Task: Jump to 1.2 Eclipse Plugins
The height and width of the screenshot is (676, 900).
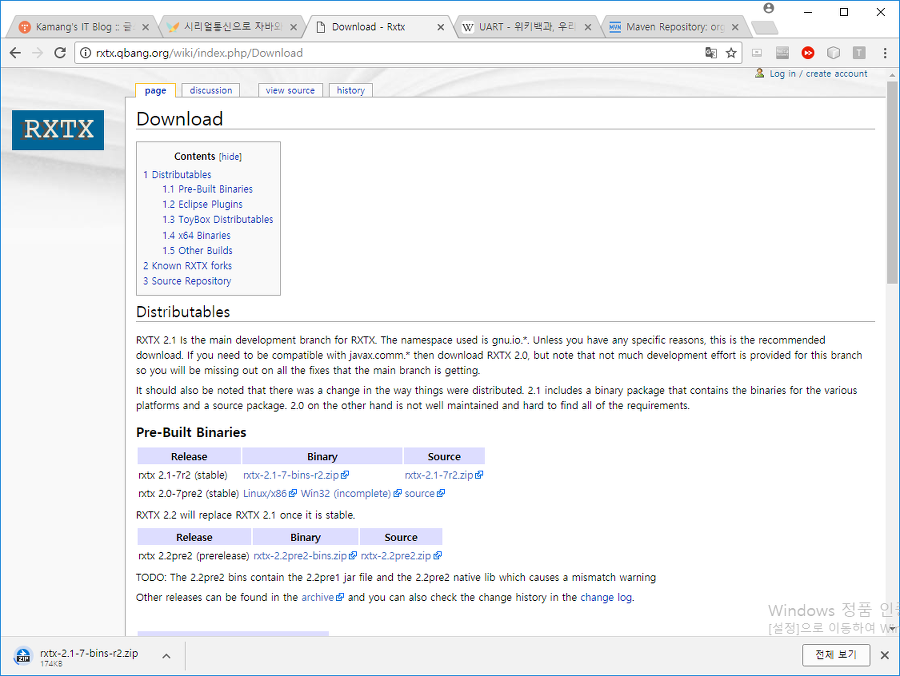Action: pyautogui.click(x=202, y=204)
